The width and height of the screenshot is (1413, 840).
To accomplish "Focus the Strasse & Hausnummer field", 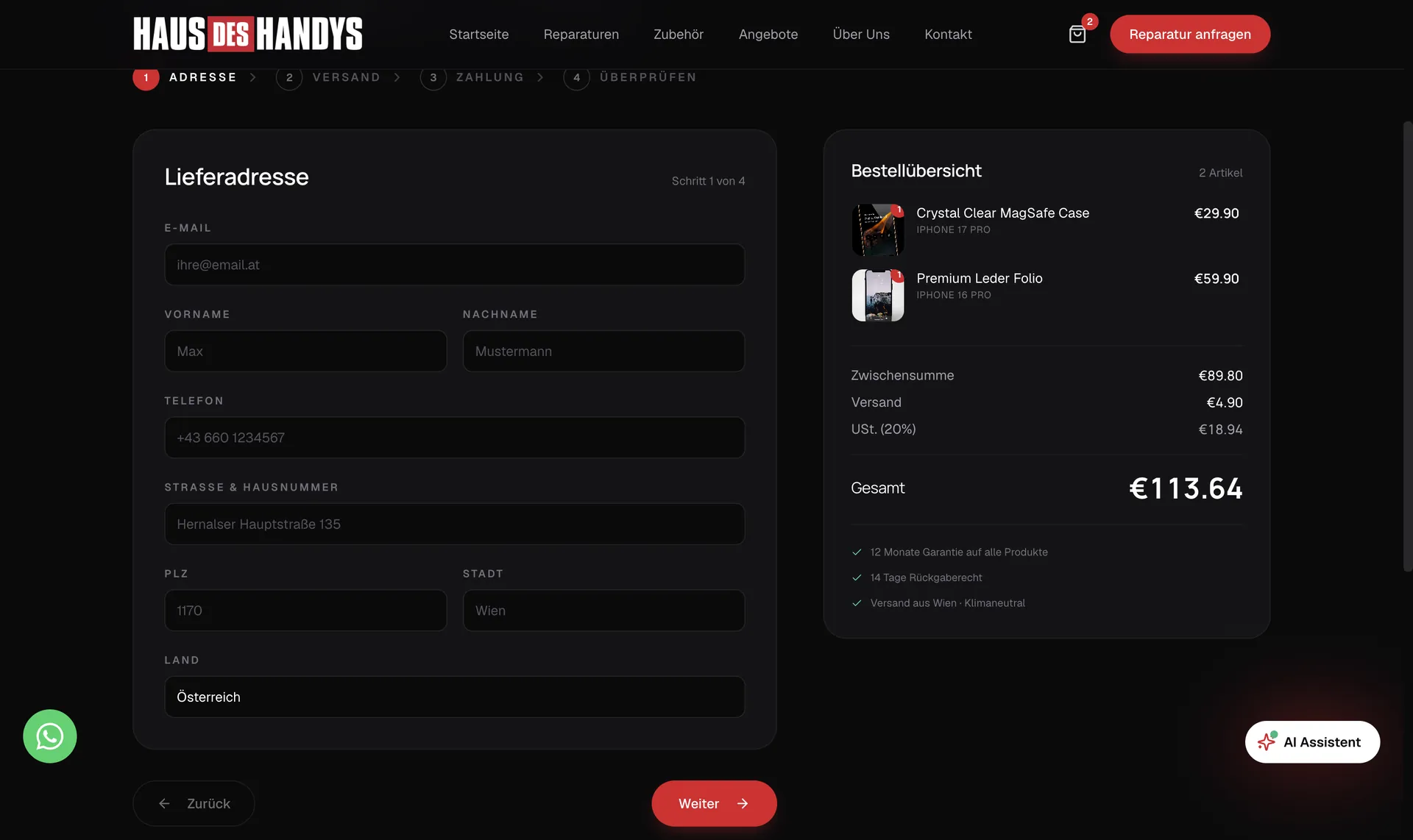I will (x=455, y=524).
